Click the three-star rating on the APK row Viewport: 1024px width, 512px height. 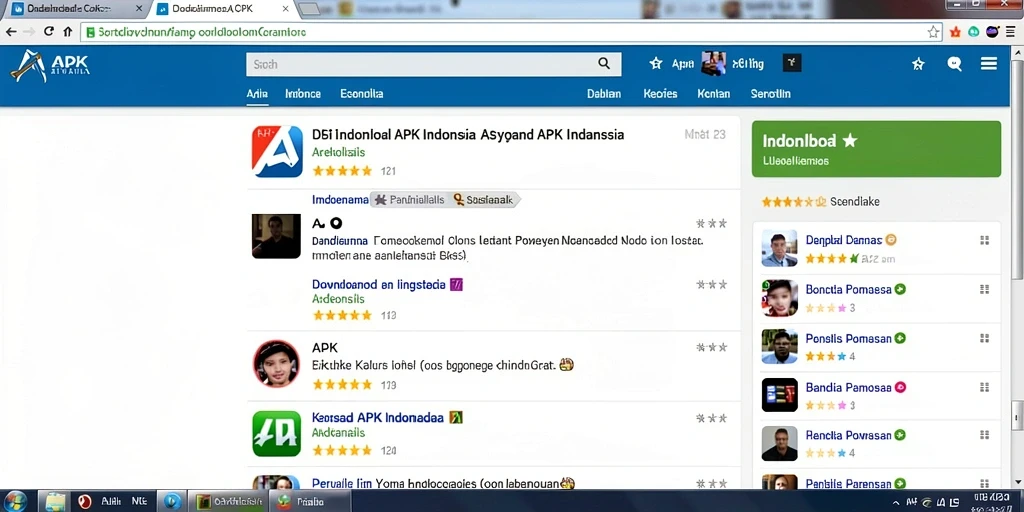711,347
